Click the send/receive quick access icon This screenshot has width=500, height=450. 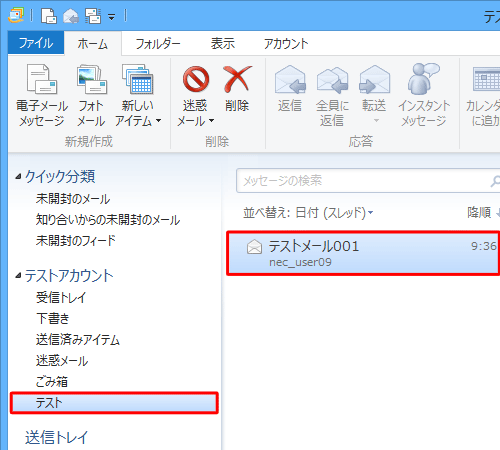coord(93,16)
